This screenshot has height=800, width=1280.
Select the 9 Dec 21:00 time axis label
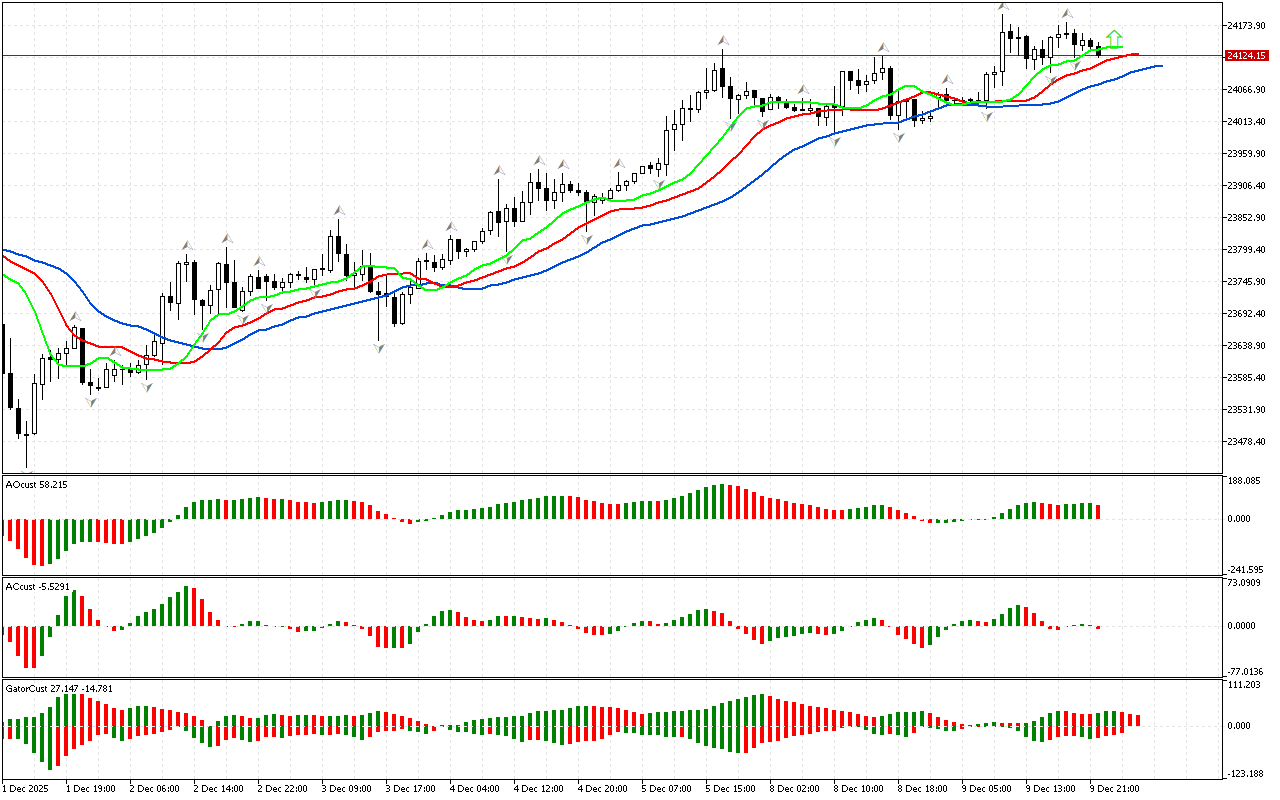coord(1115,788)
